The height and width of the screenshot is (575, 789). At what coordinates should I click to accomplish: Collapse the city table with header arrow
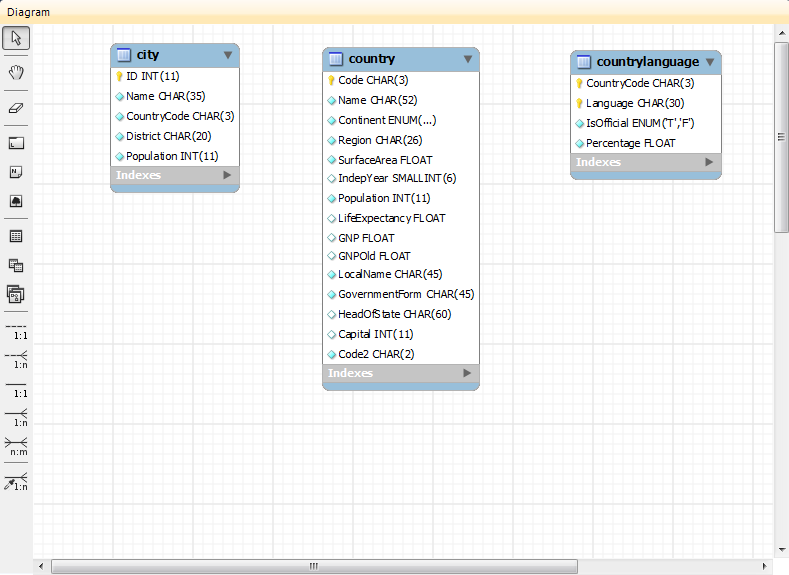point(228,55)
